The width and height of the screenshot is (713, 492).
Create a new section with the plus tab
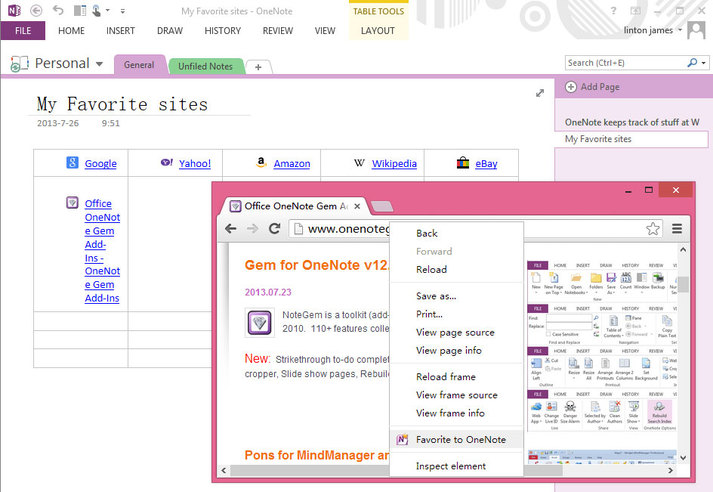[x=258, y=67]
